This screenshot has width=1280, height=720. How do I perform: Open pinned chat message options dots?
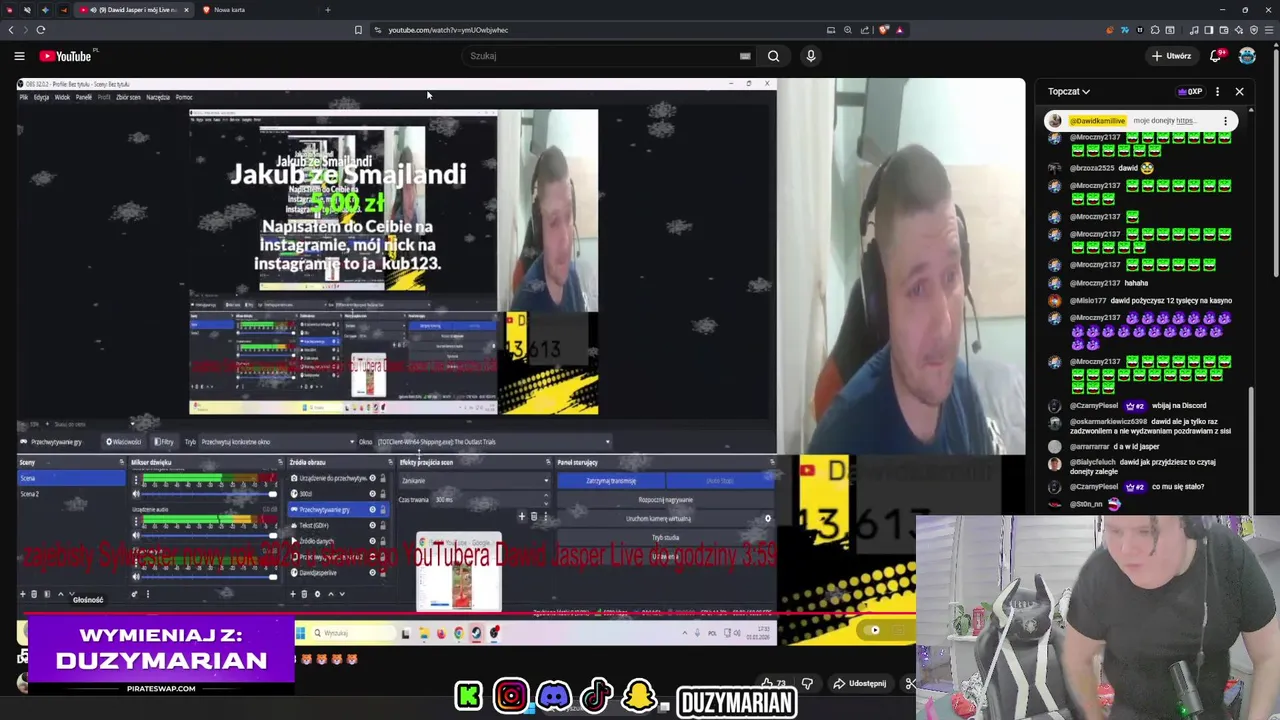pos(1225,121)
